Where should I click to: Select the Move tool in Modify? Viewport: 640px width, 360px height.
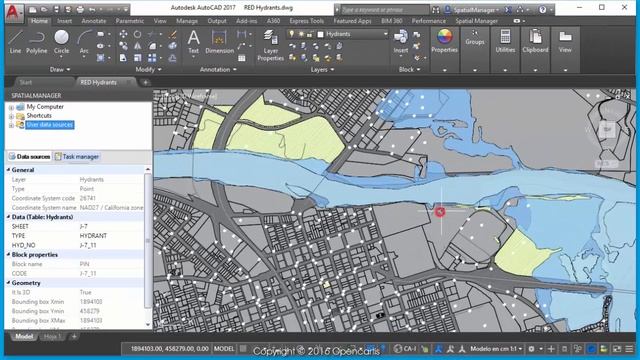tap(123, 34)
